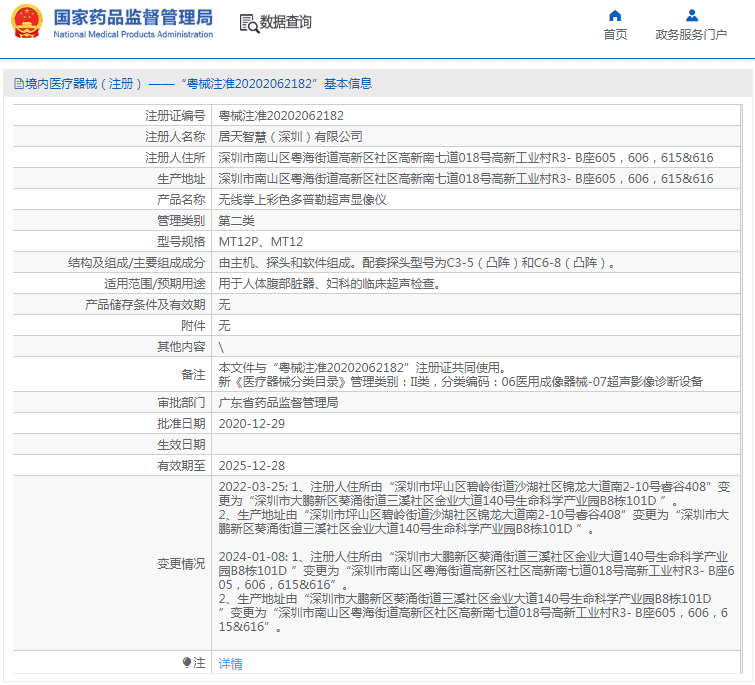Image resolution: width=755 pixels, height=685 pixels.
Task: Click the 管理类别 row label
Action: coord(181,220)
